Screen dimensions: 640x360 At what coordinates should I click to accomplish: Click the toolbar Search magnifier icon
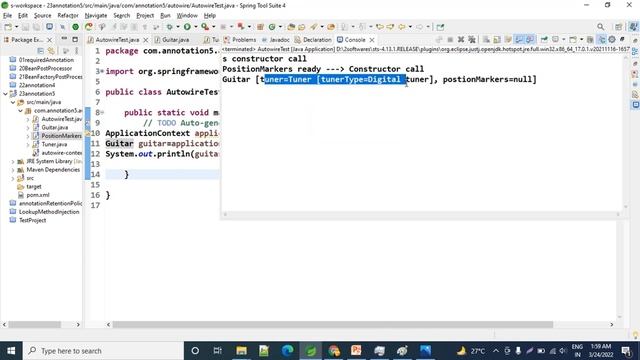point(600,27)
